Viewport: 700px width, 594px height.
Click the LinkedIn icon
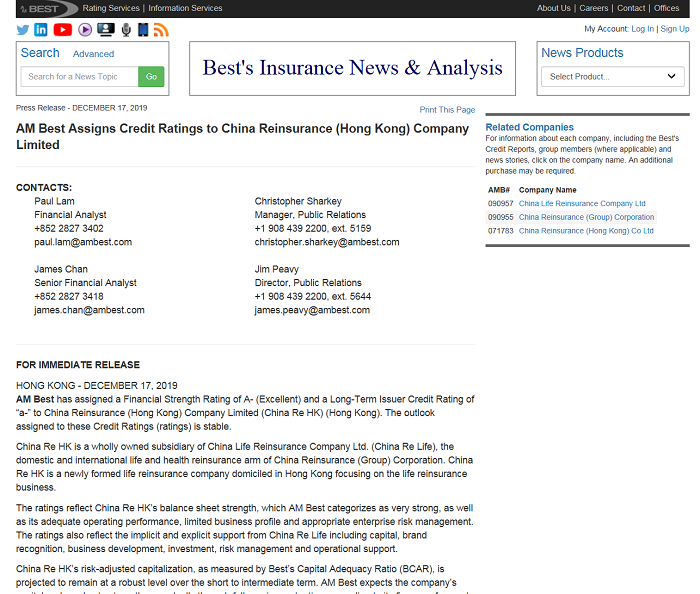click(41, 30)
